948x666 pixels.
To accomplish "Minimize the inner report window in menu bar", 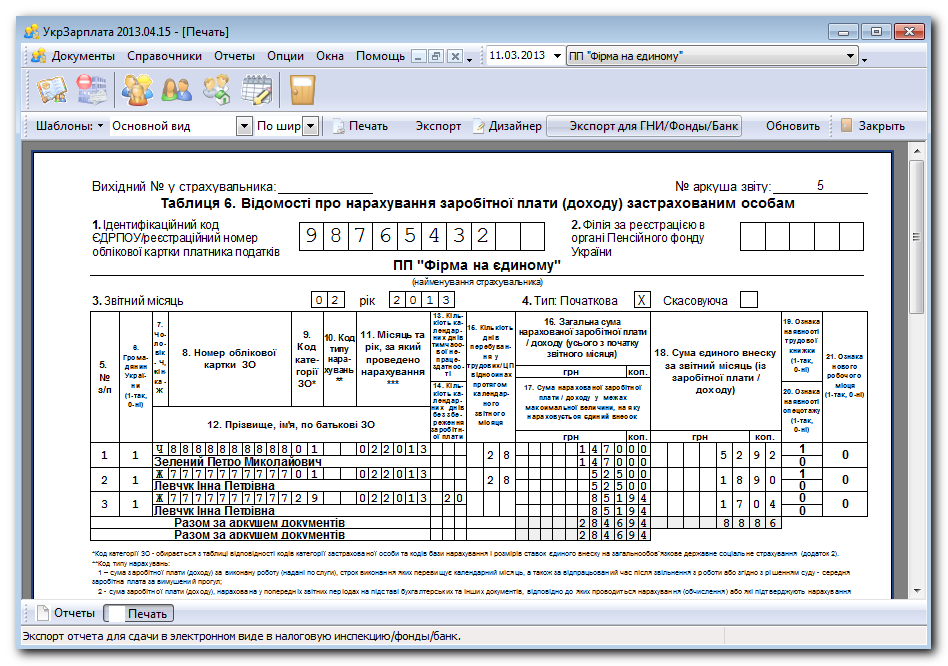I will (x=418, y=56).
